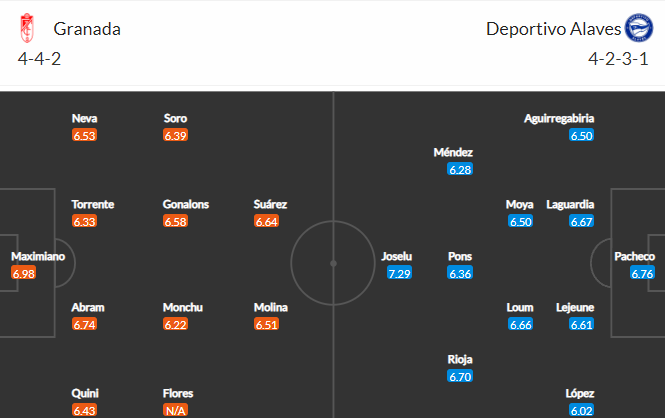Click the Granada 4-4-2 formation label
665x418 pixels.
click(x=39, y=59)
